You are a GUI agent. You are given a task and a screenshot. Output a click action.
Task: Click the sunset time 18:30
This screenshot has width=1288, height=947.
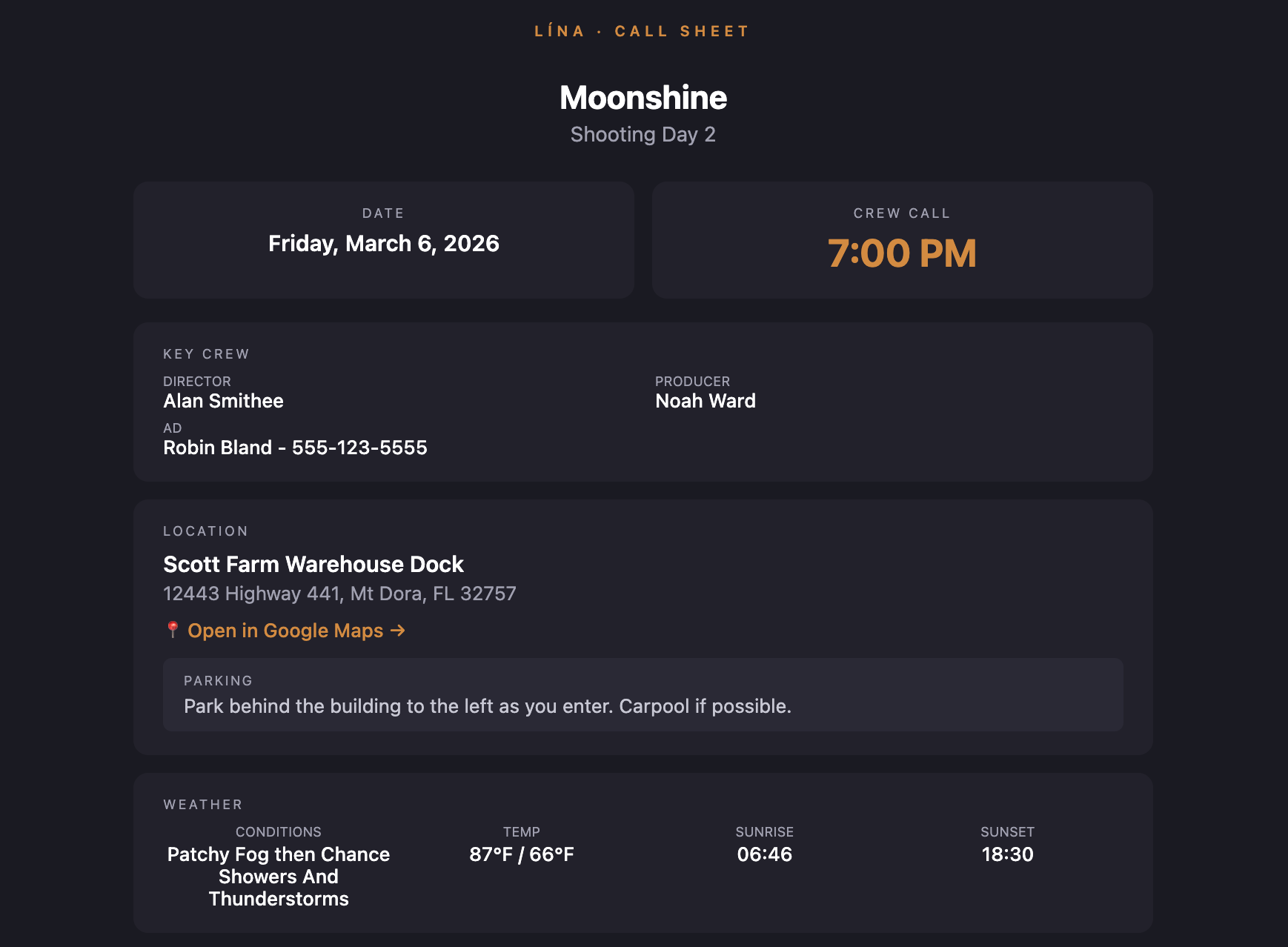pos(1008,854)
